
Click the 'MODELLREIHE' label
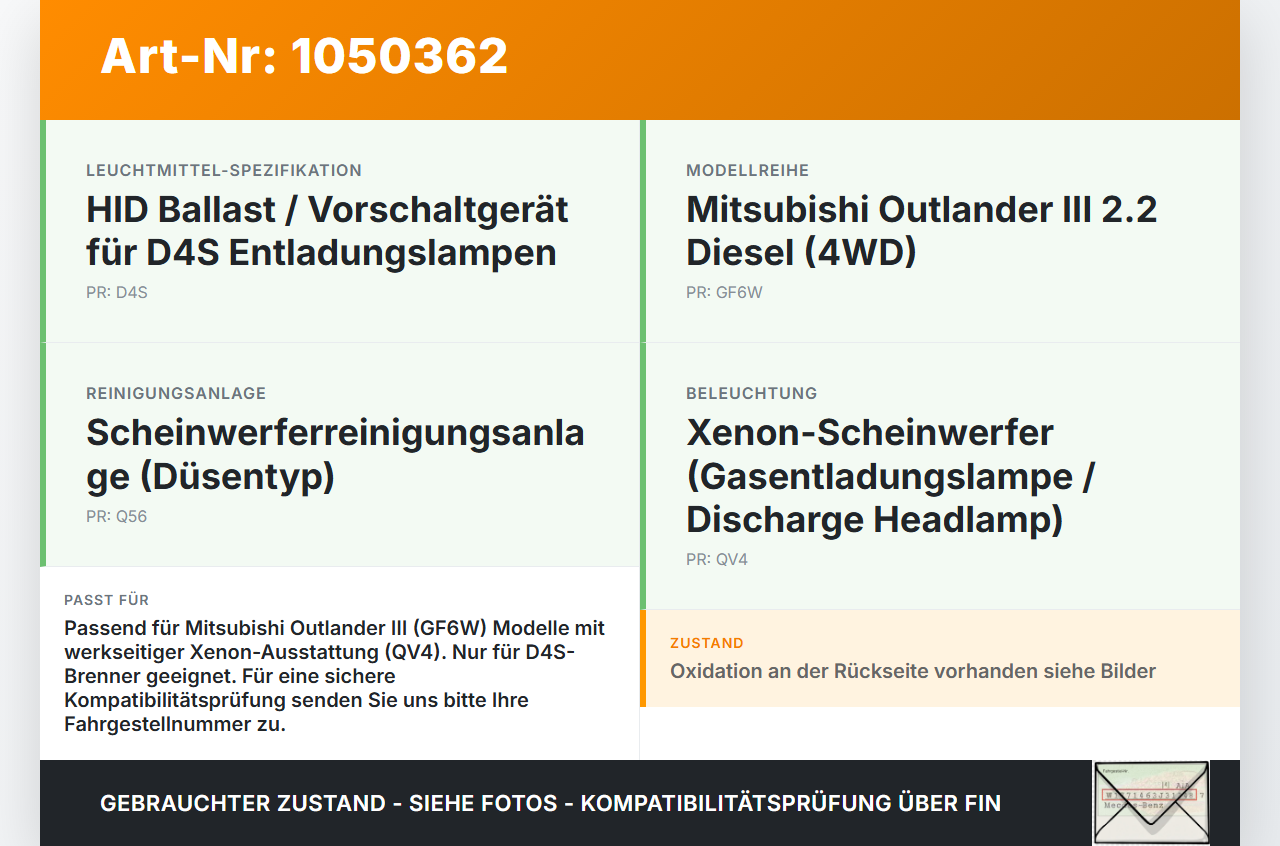coord(747,171)
